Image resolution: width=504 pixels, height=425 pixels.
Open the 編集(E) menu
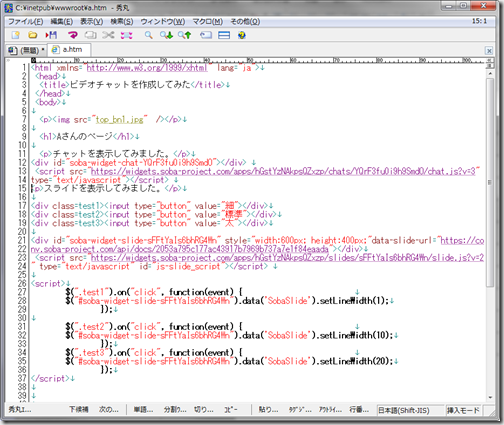tap(62, 22)
